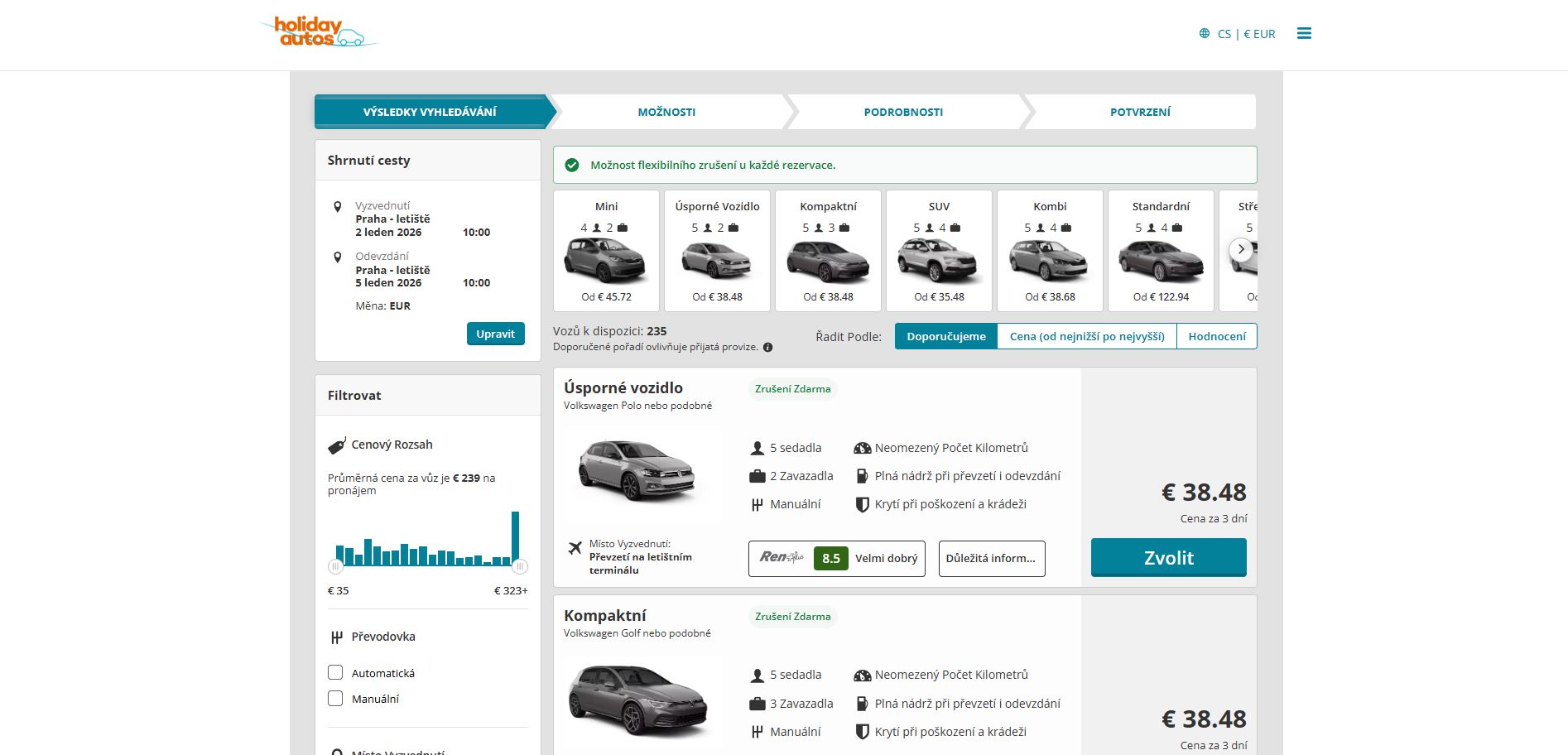Sort by Doporučujeme
The height and width of the screenshot is (755, 1568).
(x=946, y=336)
